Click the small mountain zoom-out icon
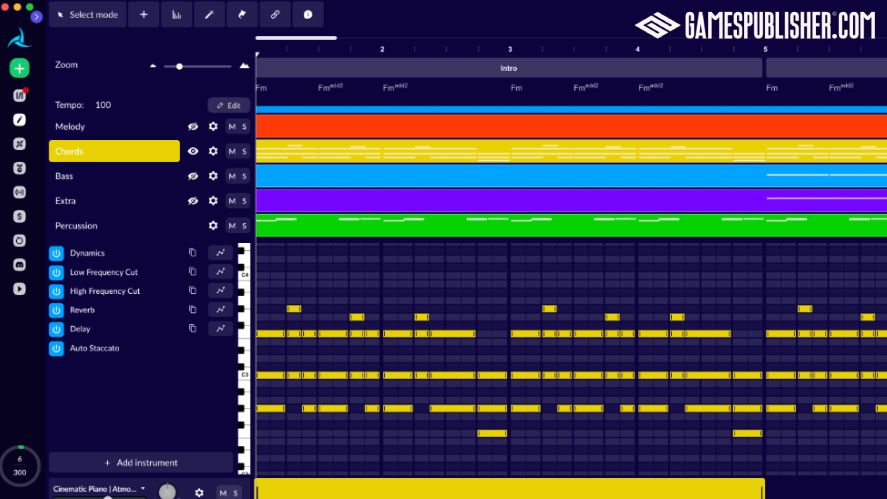Viewport: 887px width, 499px height. point(153,66)
